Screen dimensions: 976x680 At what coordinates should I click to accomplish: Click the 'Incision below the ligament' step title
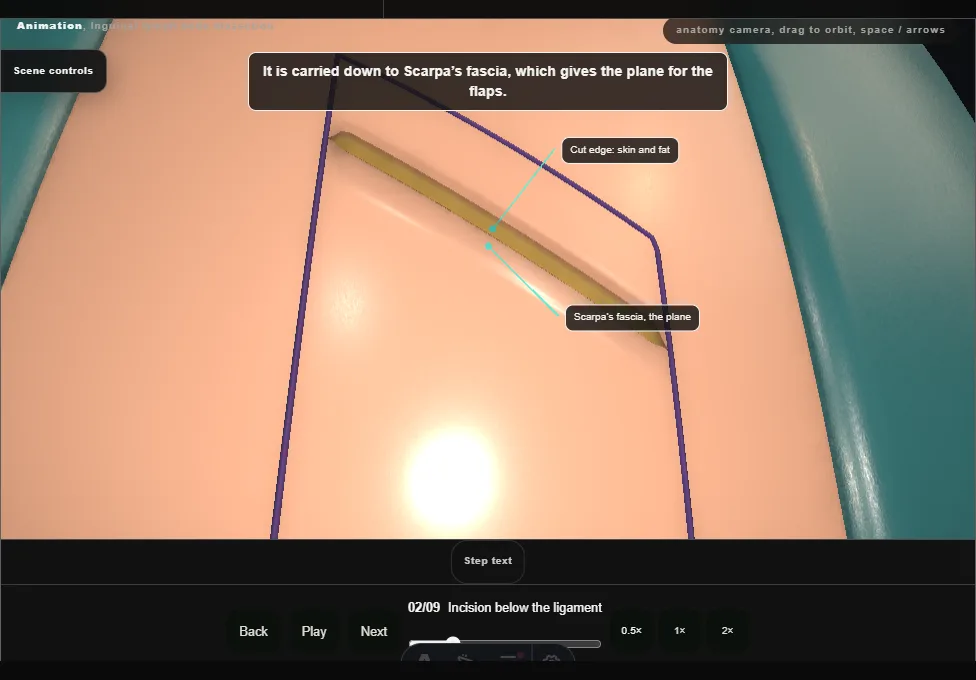(x=525, y=608)
